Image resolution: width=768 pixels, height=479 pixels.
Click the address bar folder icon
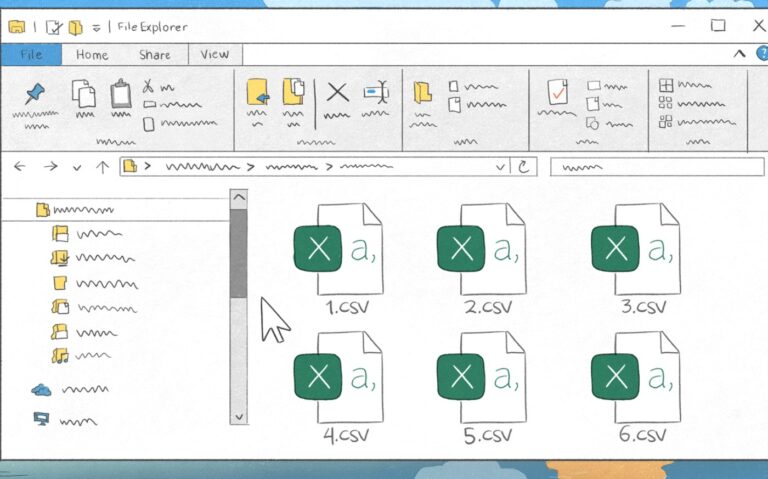(x=130, y=166)
